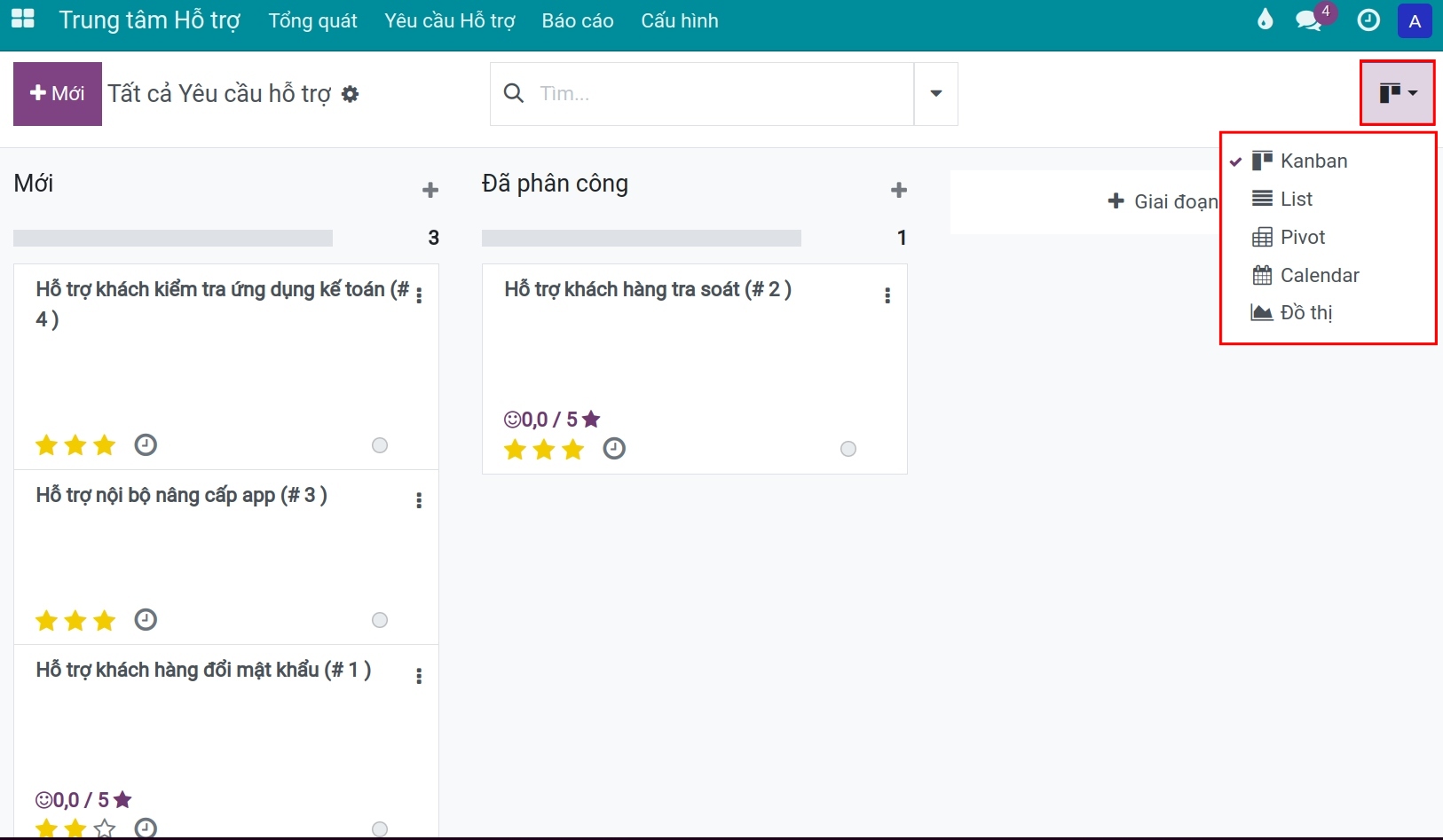Open the Báo cáo menu
Image resolution: width=1443 pixels, height=840 pixels.
pos(578,20)
